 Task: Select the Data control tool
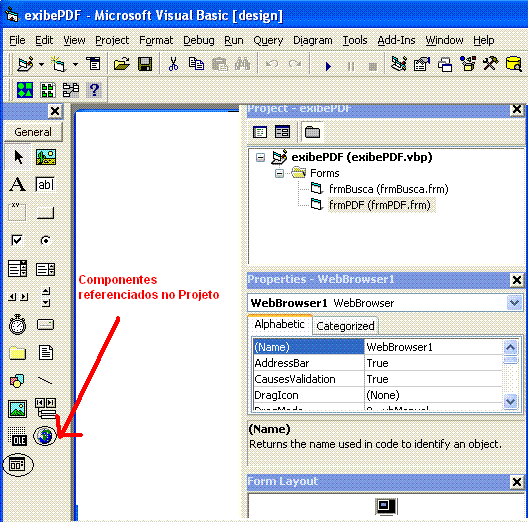click(45, 408)
